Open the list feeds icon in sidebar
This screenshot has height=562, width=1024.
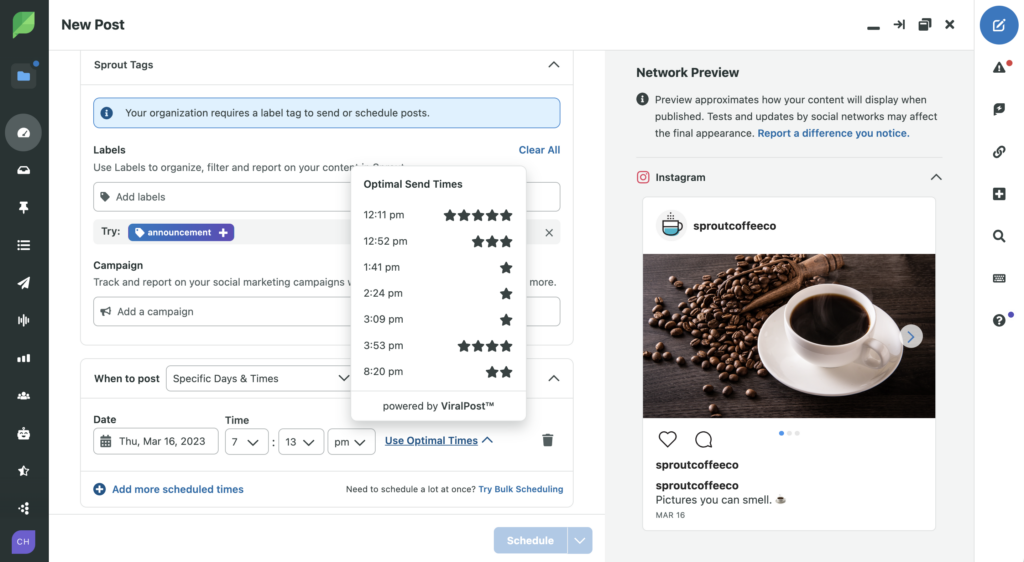pyautogui.click(x=24, y=245)
